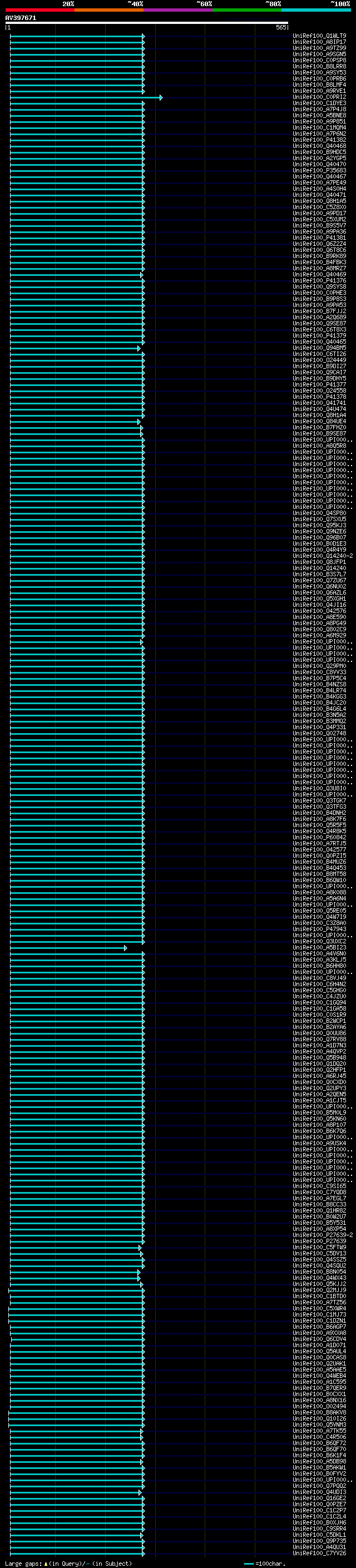Open hit UniRef100_P60842
356x1568 pixels.
pos(319,838)
